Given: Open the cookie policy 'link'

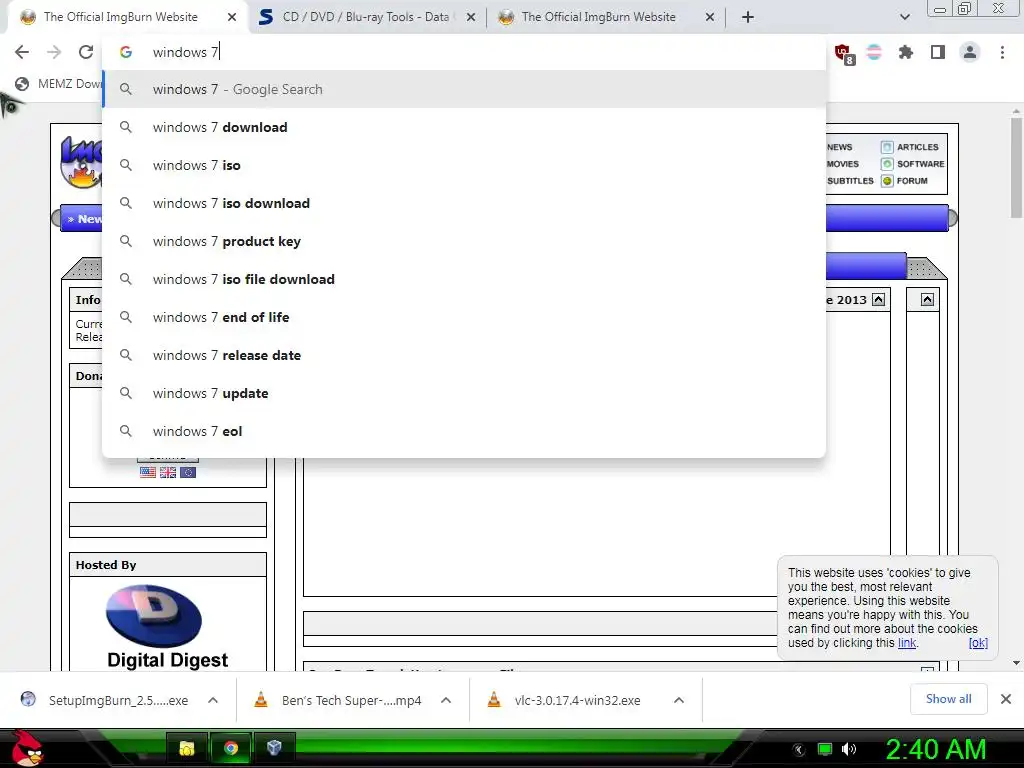Looking at the screenshot, I should click(906, 643).
